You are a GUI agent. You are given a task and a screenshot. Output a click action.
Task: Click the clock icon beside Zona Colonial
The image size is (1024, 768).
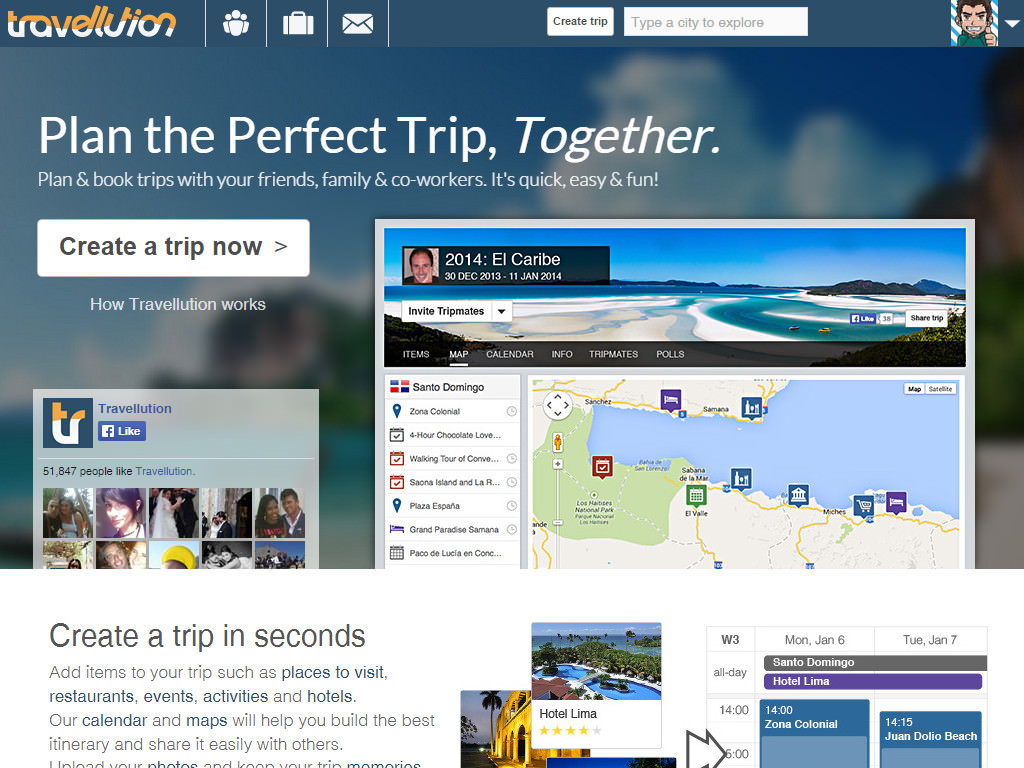(511, 411)
